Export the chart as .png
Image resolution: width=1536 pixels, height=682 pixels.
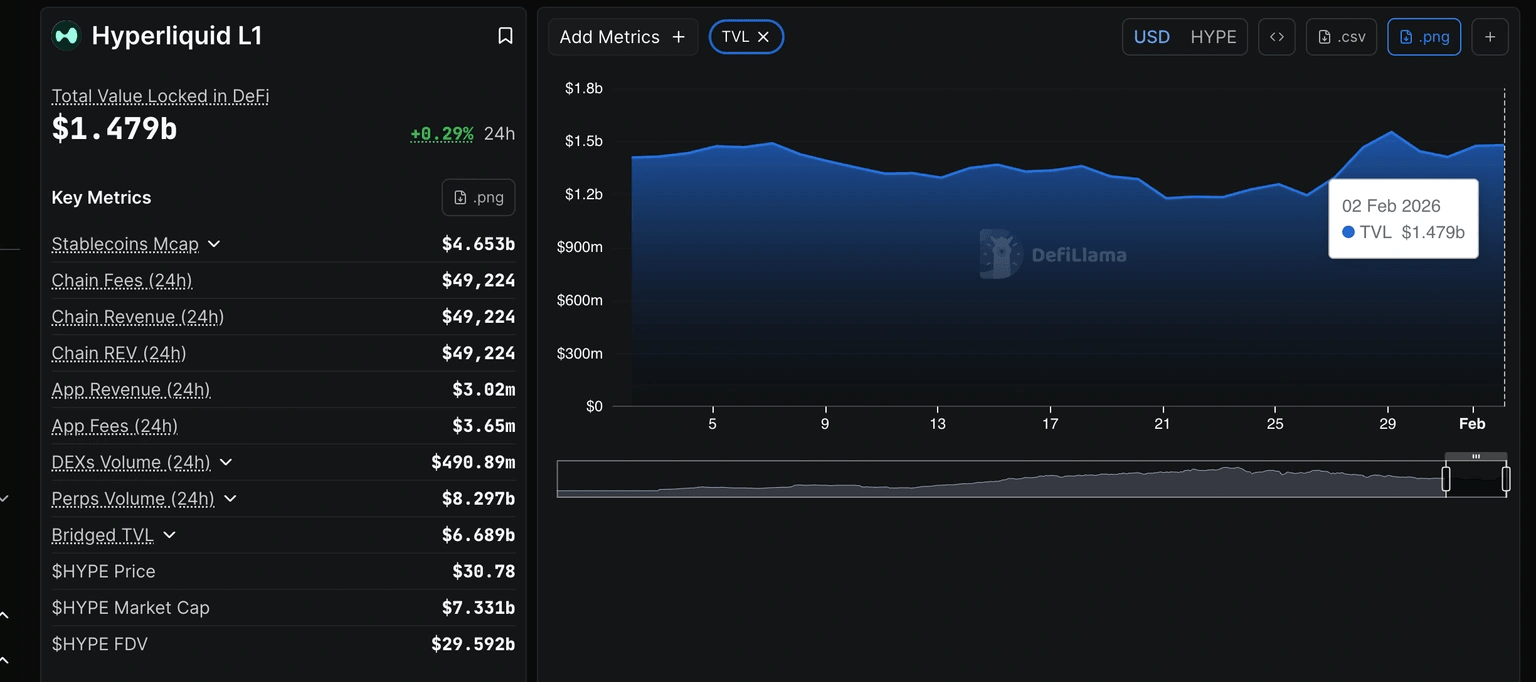(1424, 37)
